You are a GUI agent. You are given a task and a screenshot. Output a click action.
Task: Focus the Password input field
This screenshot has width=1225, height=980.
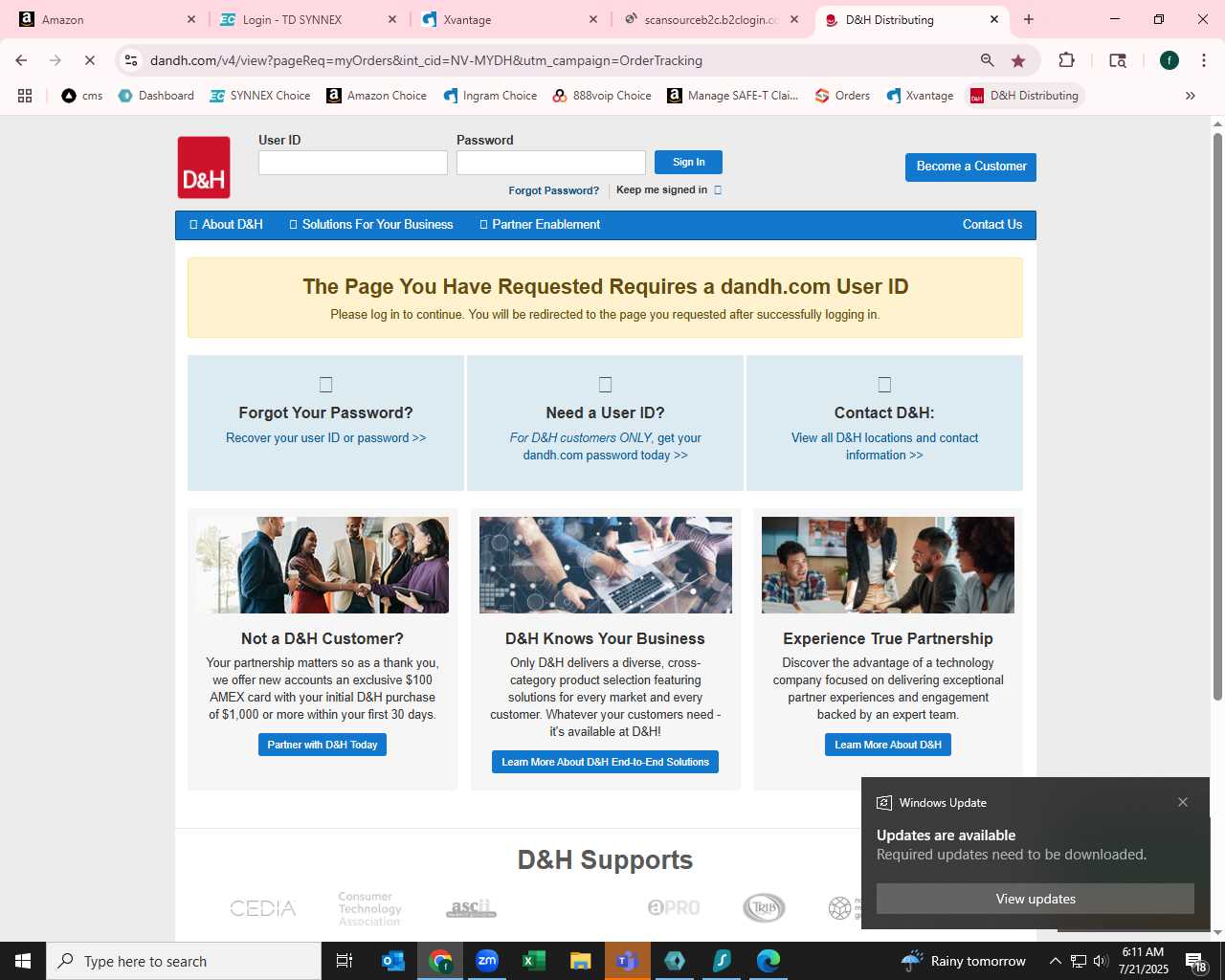pos(551,163)
